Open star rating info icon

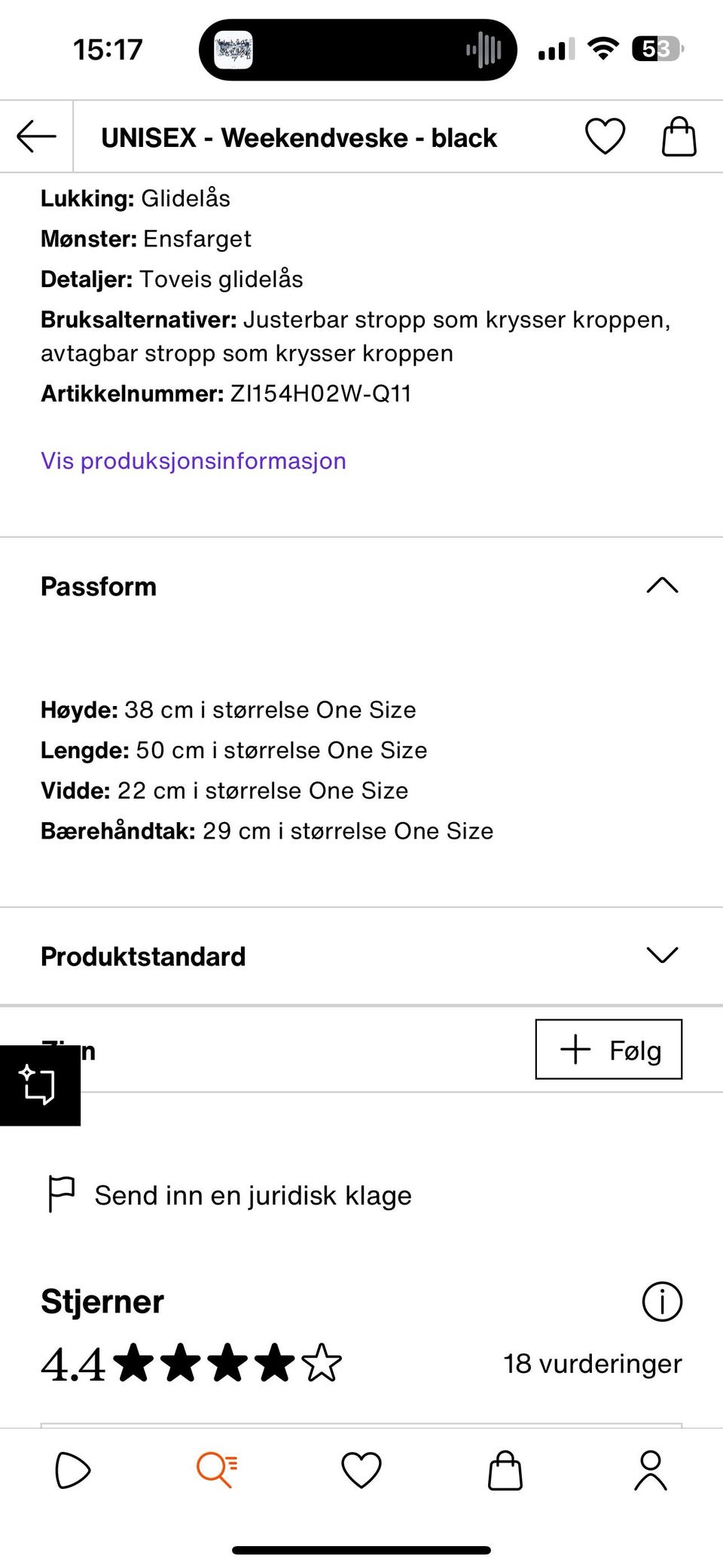[662, 1301]
